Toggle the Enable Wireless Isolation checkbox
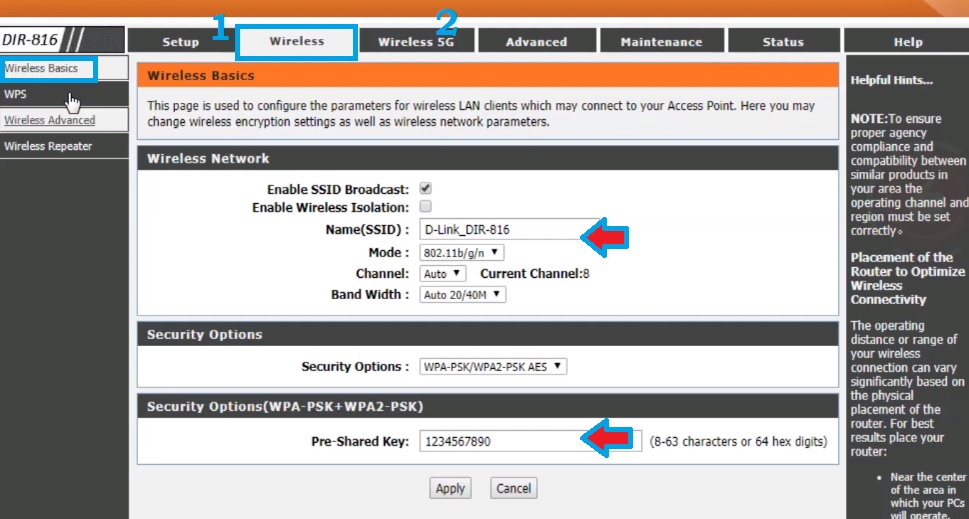This screenshot has height=519, width=969. click(425, 206)
